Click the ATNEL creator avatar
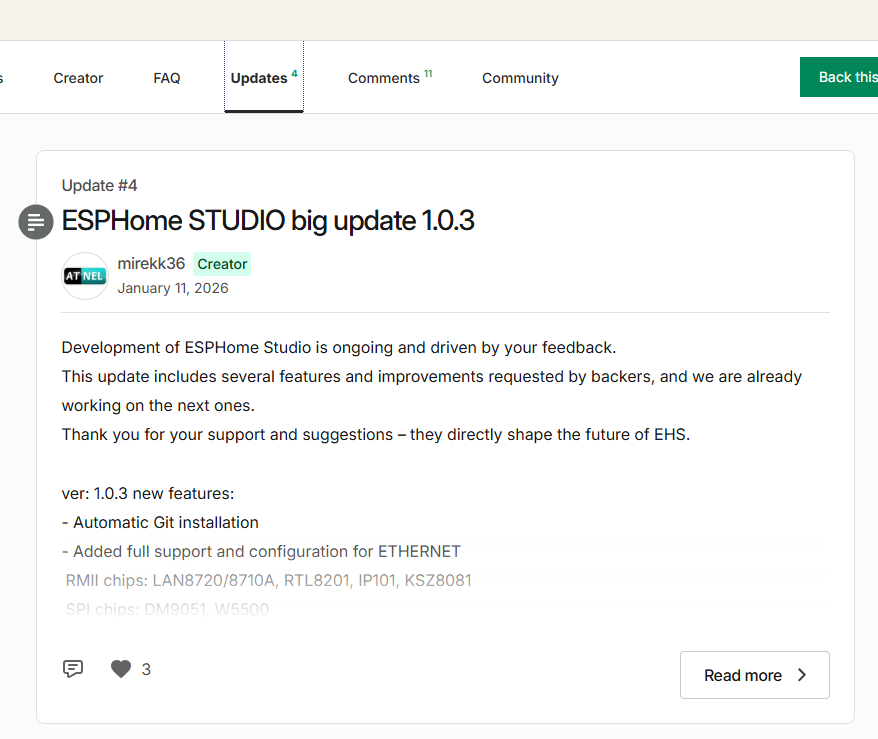Screen dimensions: 878x739 click(x=85, y=276)
